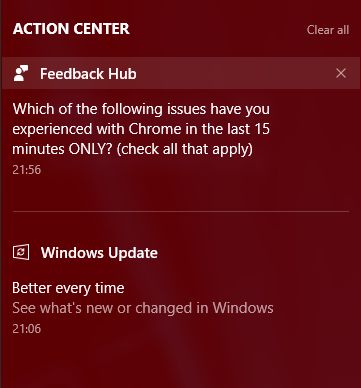Click the '(check all that apply)' text
Image resolution: width=361 pixels, height=388 pixels.
184,149
